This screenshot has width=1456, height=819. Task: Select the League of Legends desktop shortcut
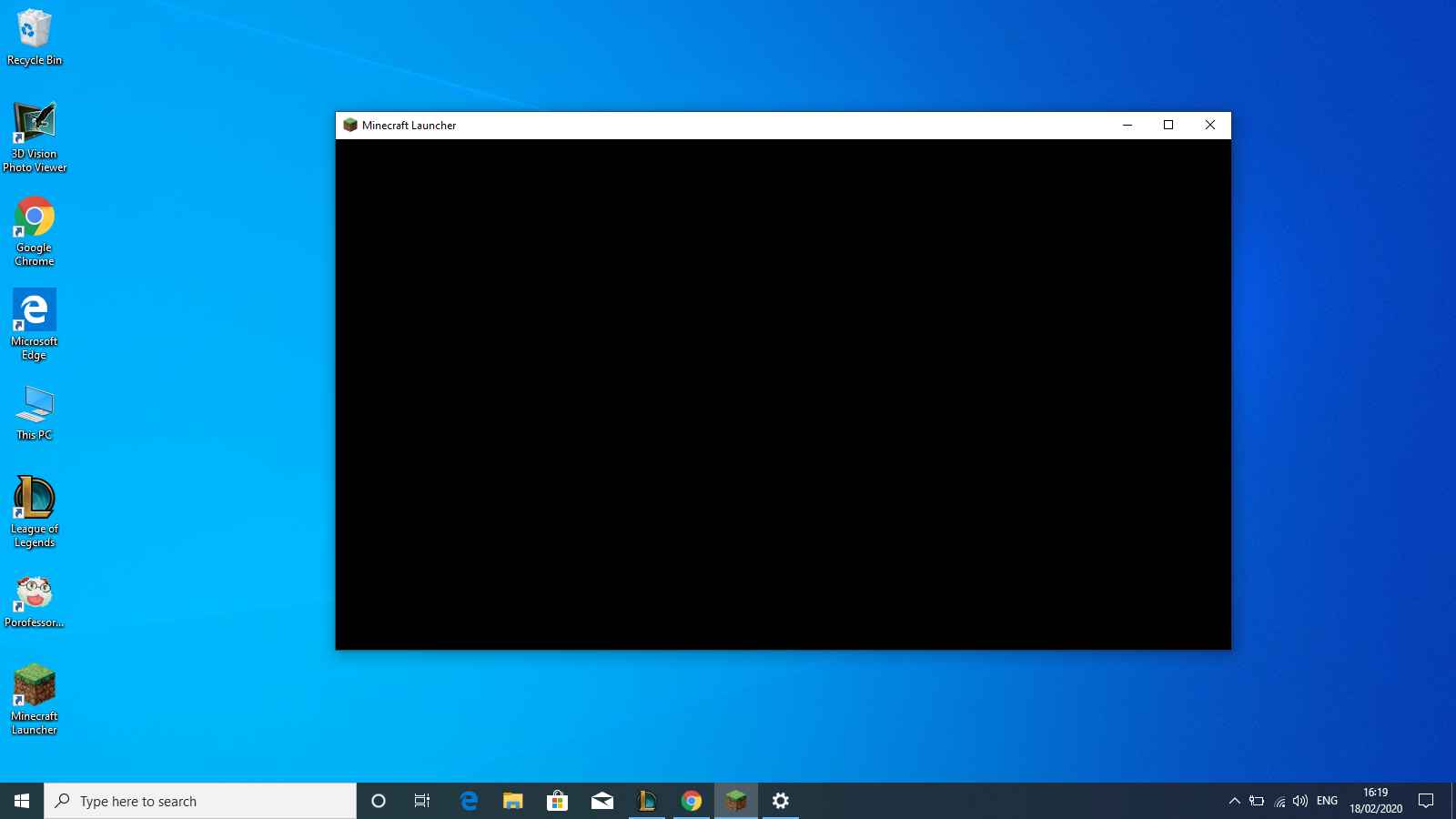(35, 512)
